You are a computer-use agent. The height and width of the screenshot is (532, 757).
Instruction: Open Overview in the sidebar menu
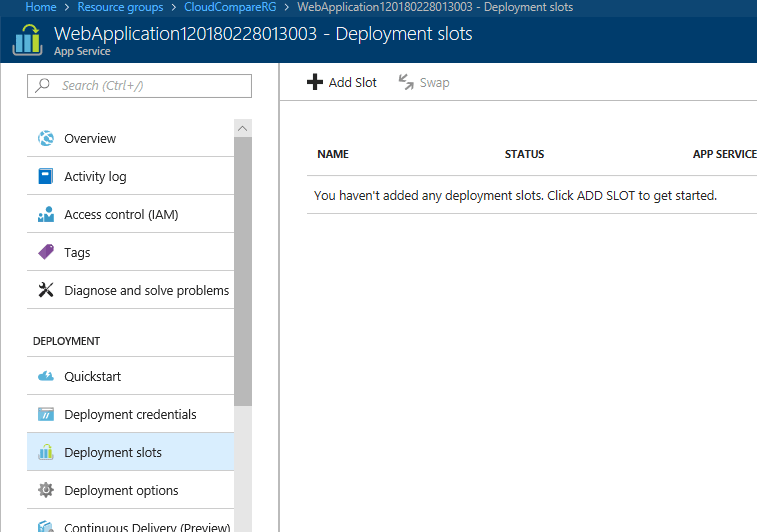pyautogui.click(x=130, y=139)
